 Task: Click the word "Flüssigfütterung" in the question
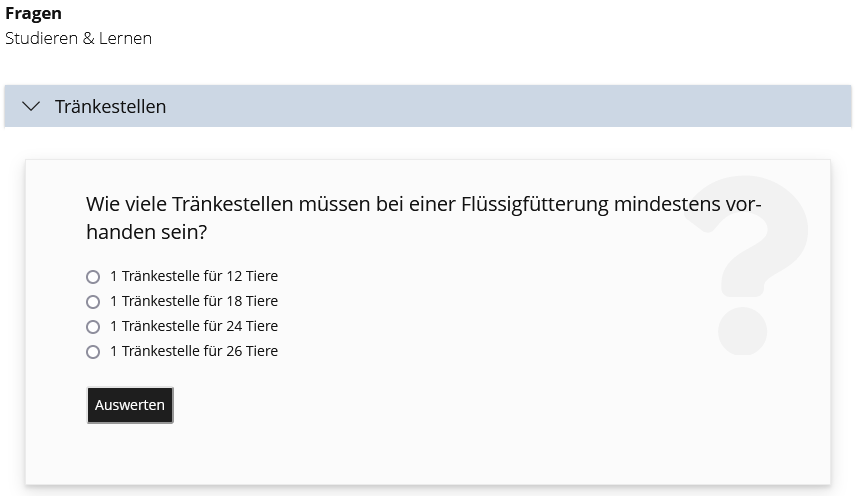[535, 205]
